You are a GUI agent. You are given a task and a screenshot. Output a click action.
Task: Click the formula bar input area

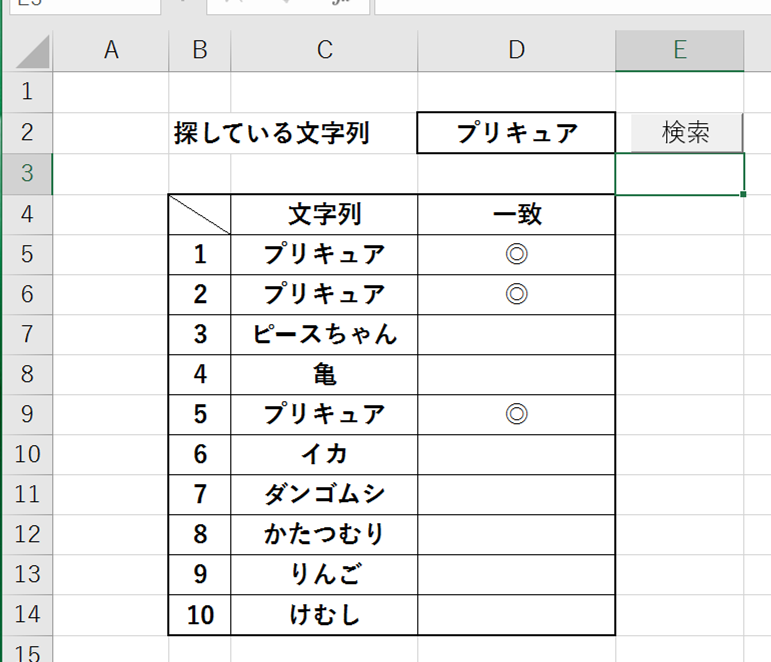570,5
